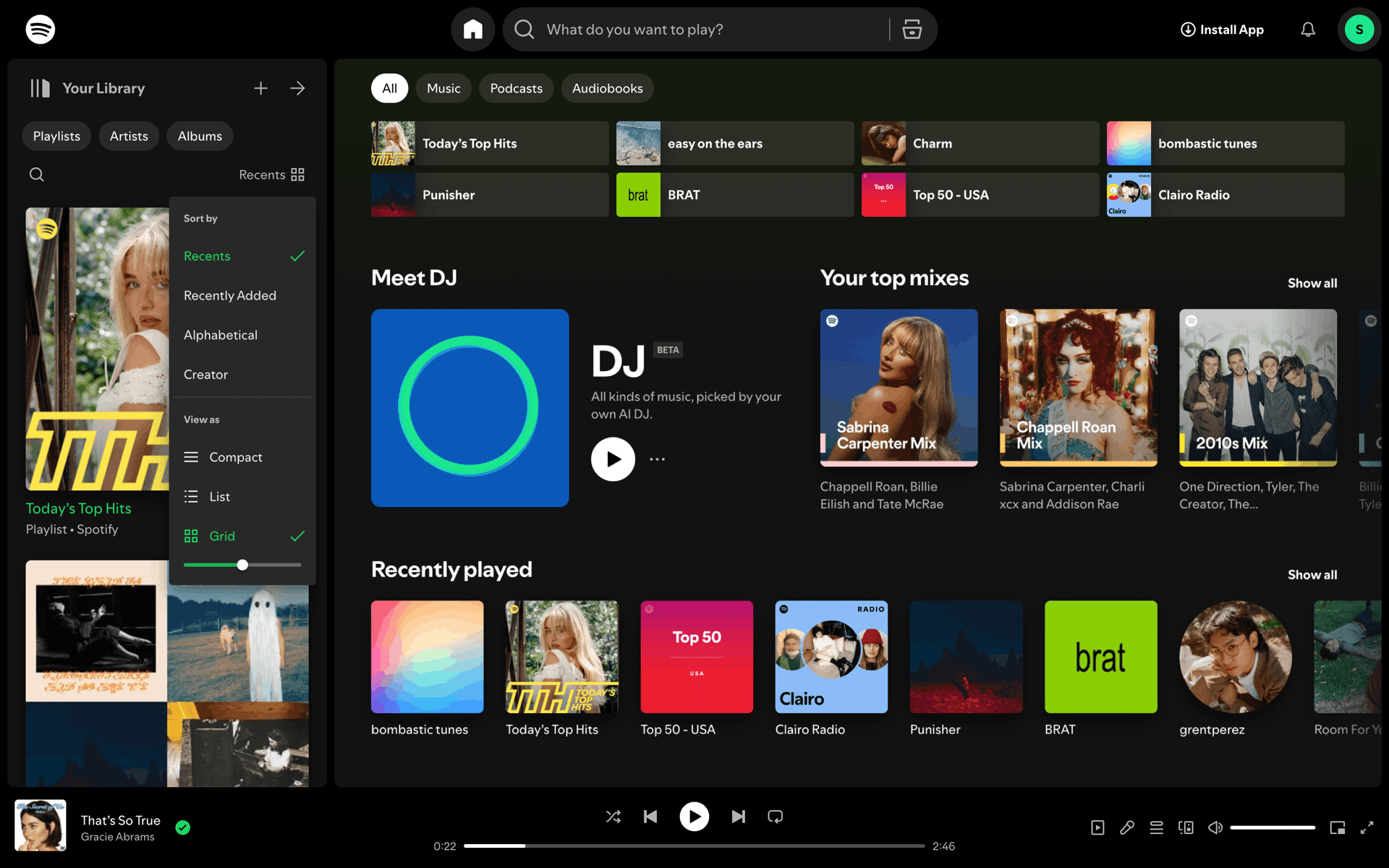Adjust the grid size slider

point(242,565)
